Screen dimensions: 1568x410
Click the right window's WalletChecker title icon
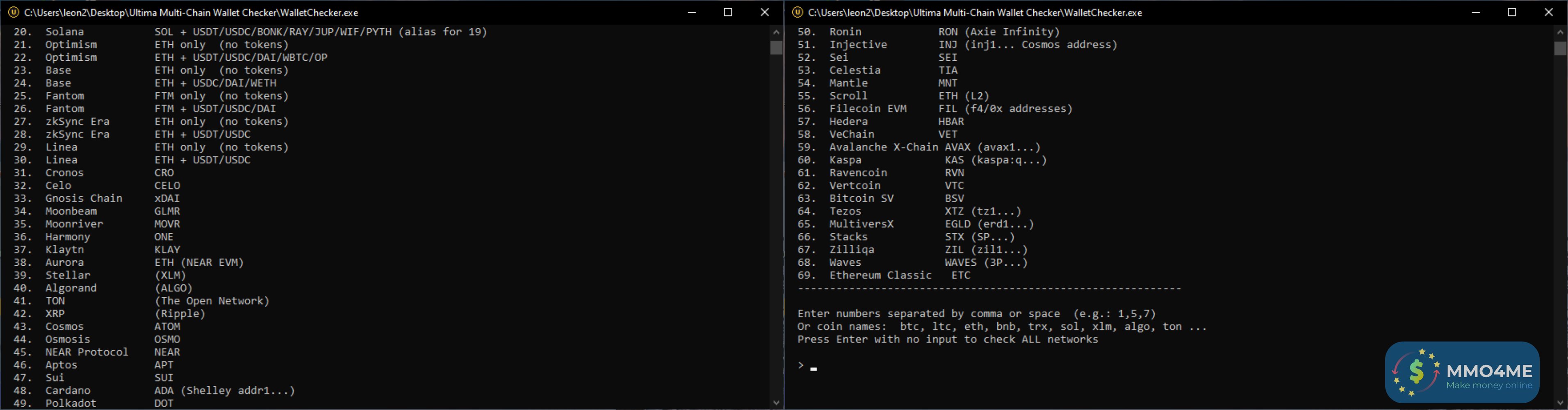pos(798,12)
